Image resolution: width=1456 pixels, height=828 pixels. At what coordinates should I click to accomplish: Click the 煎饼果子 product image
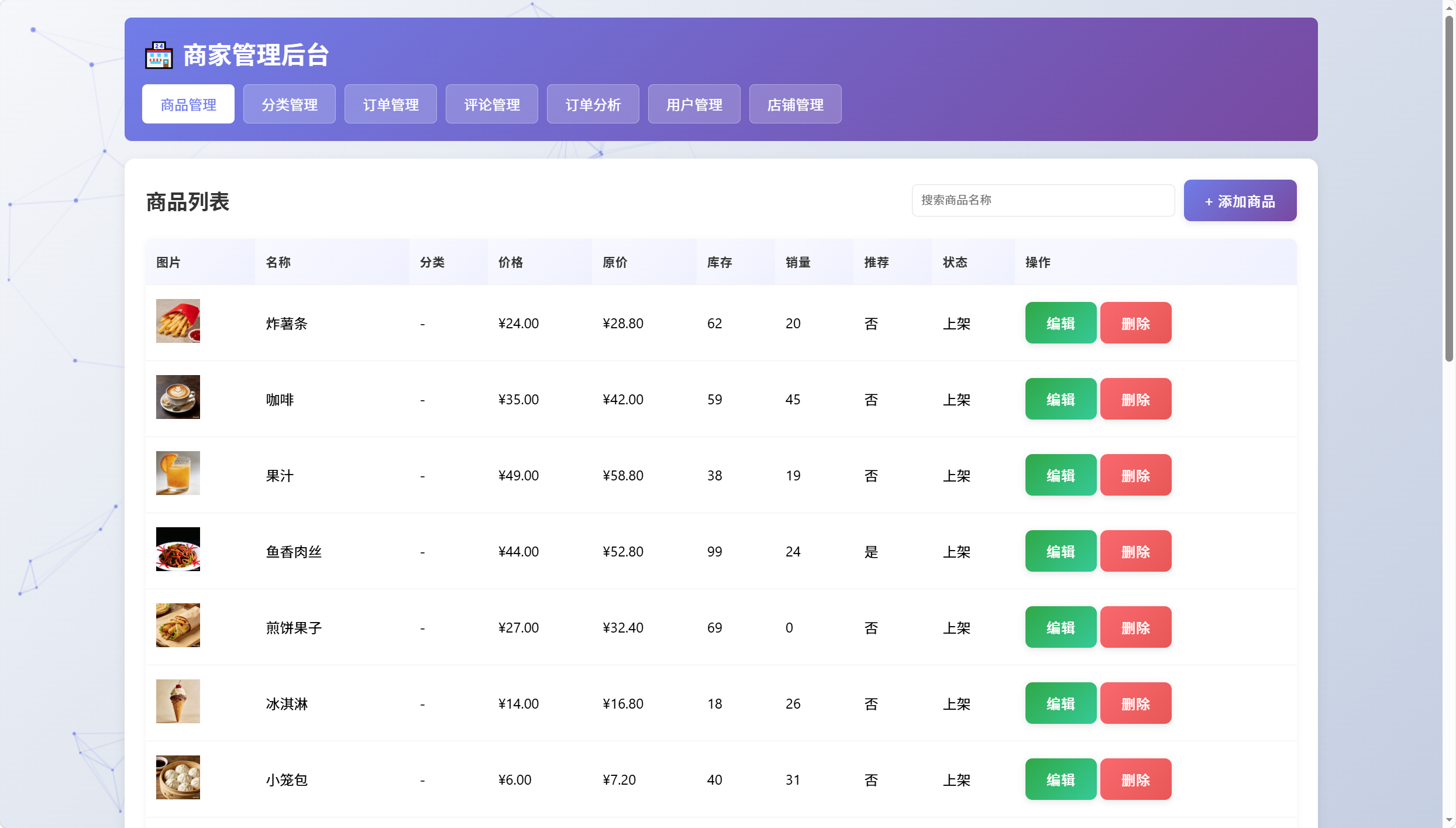(x=178, y=626)
